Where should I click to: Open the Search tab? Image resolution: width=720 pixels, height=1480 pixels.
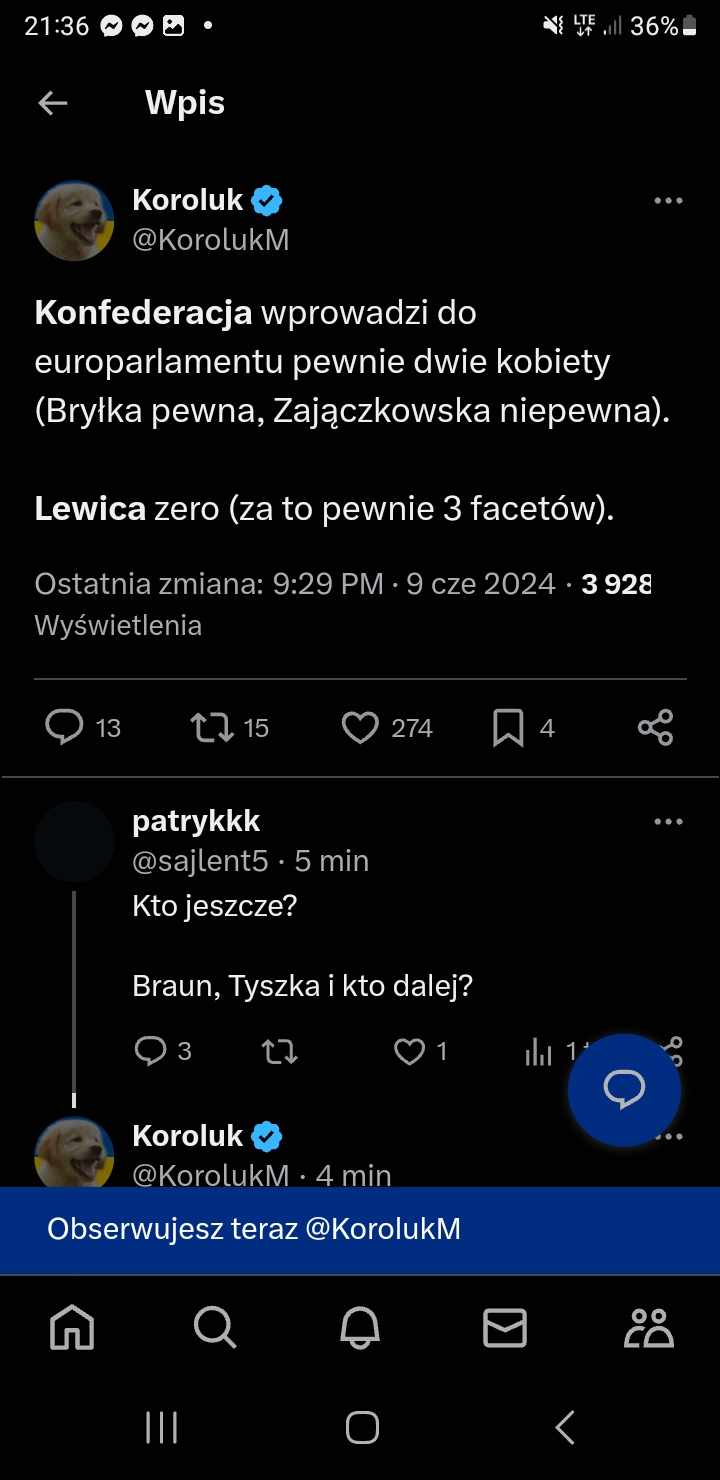click(215, 1329)
